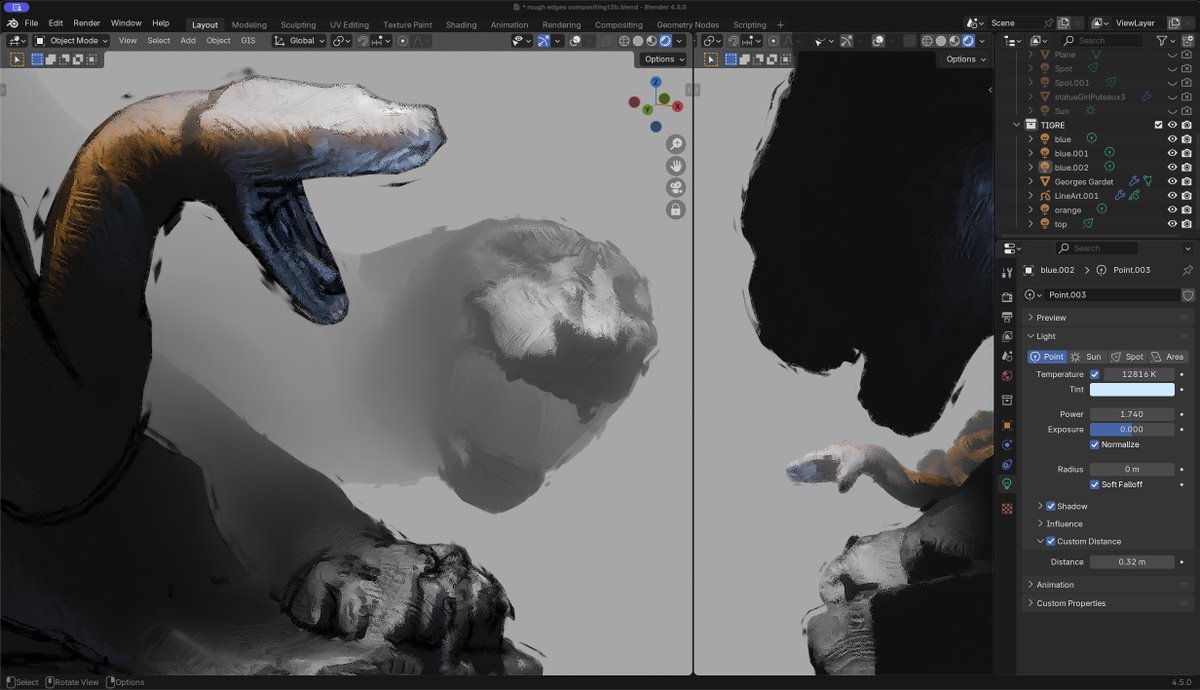1200x690 pixels.
Task: Select solid shading in right viewport header
Action: [x=940, y=41]
